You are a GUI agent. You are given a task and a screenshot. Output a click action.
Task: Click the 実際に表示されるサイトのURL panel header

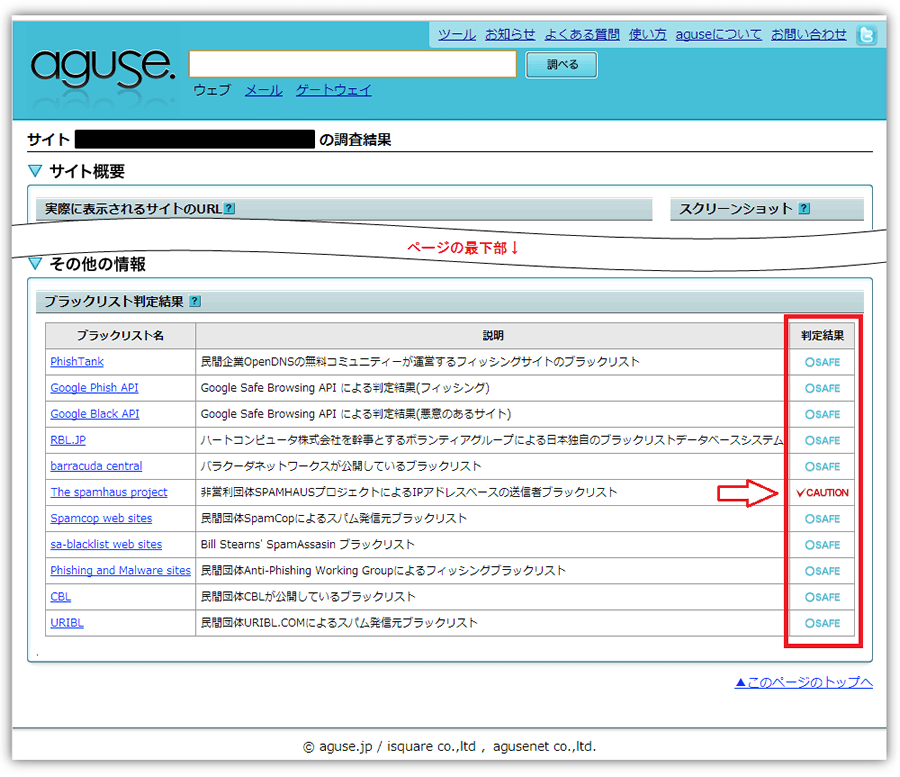[344, 209]
